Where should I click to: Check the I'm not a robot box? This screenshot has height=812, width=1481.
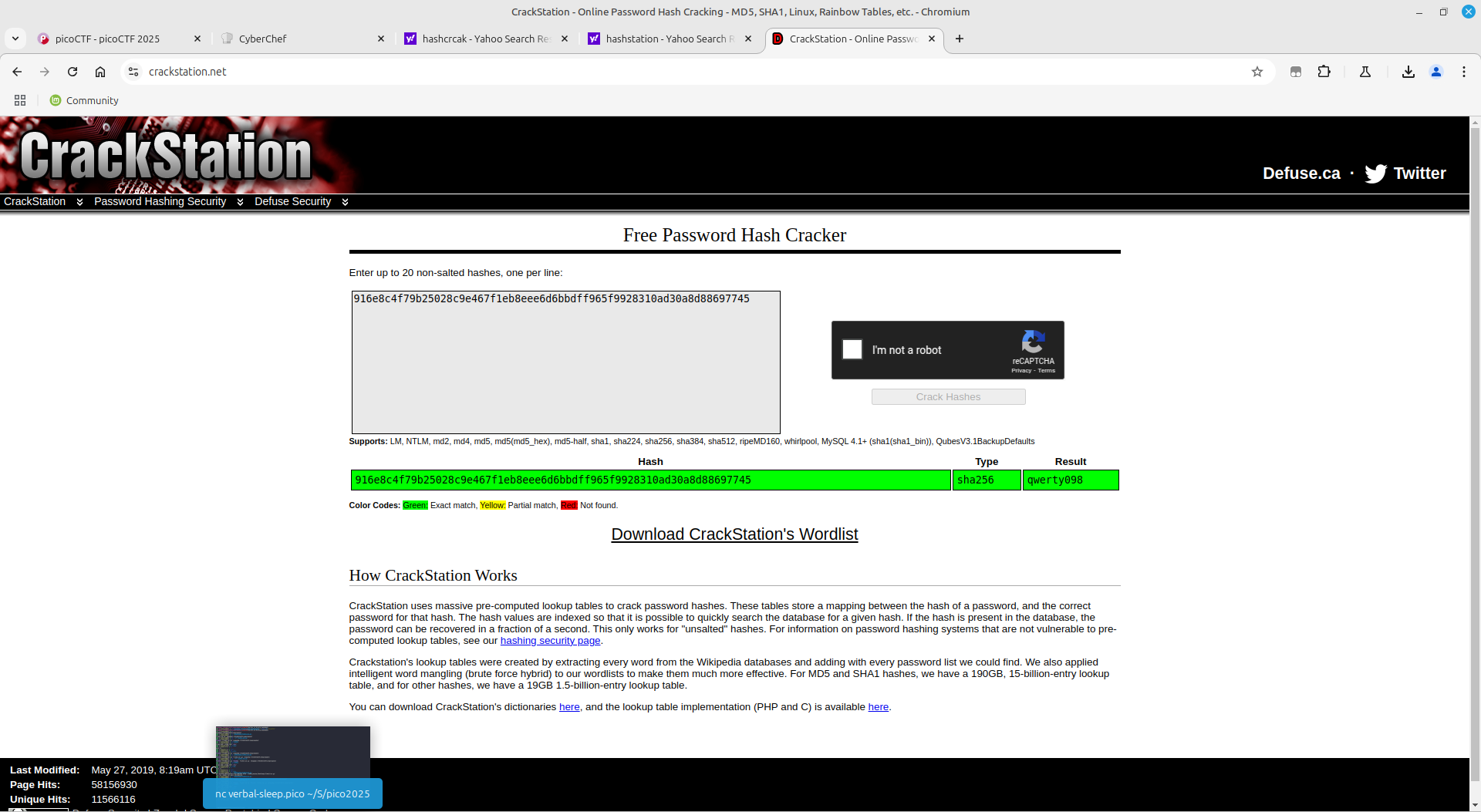click(852, 350)
